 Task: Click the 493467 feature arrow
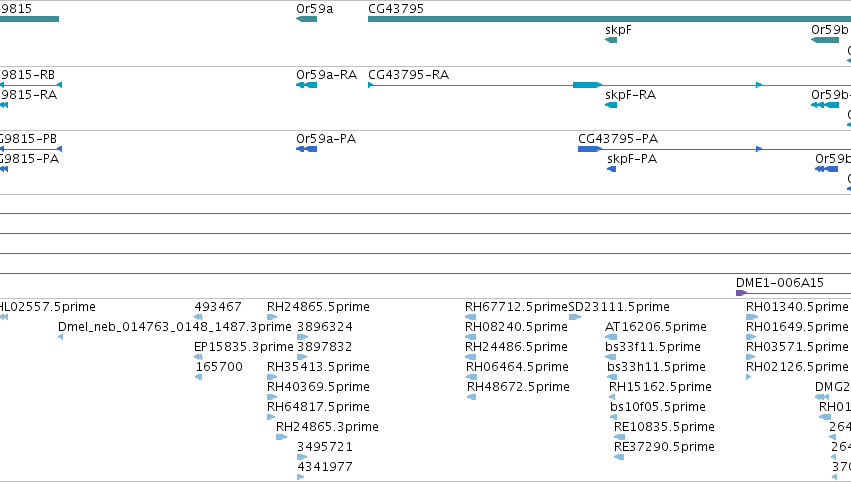(199, 317)
